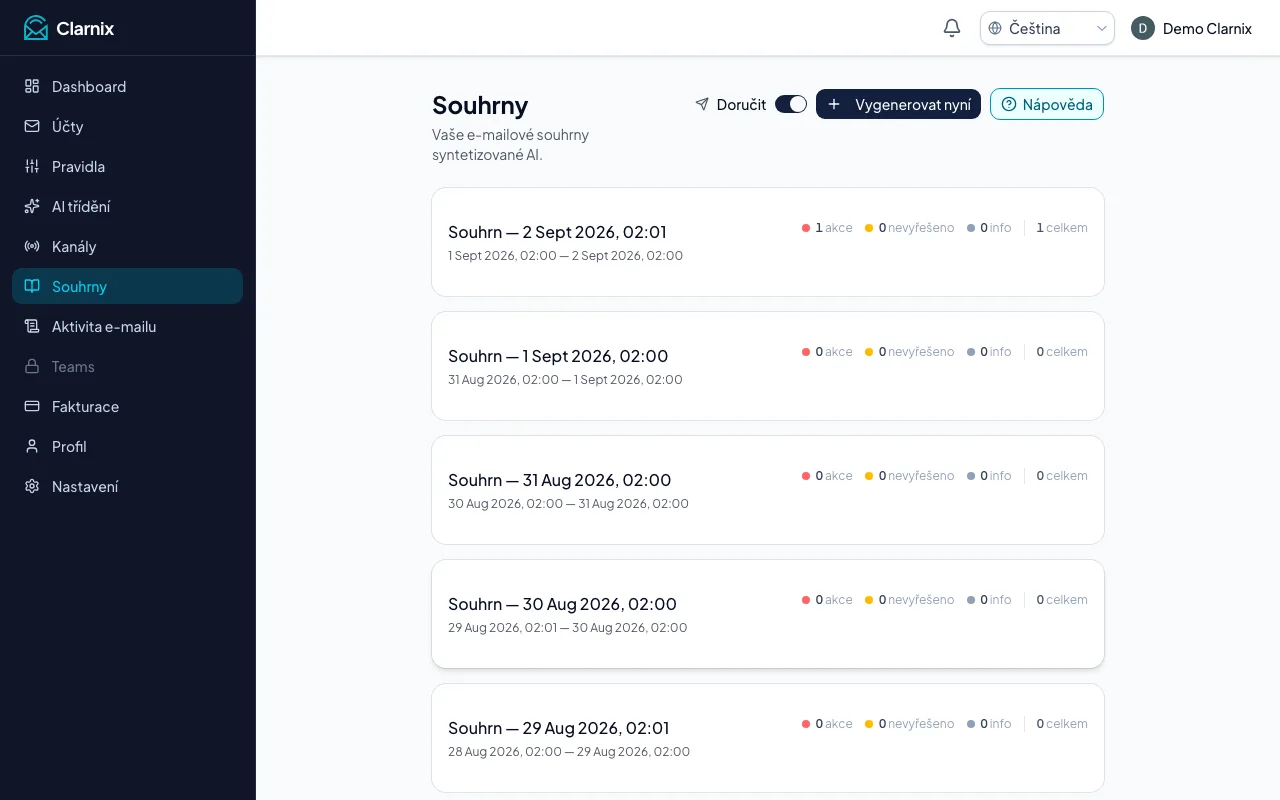Open the Čeština language dropdown

point(1047,28)
